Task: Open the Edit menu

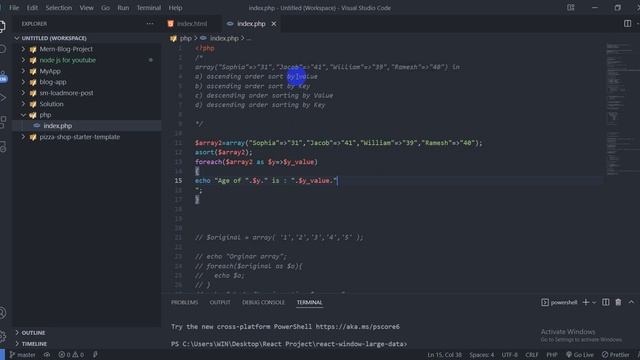Action: 32,8
